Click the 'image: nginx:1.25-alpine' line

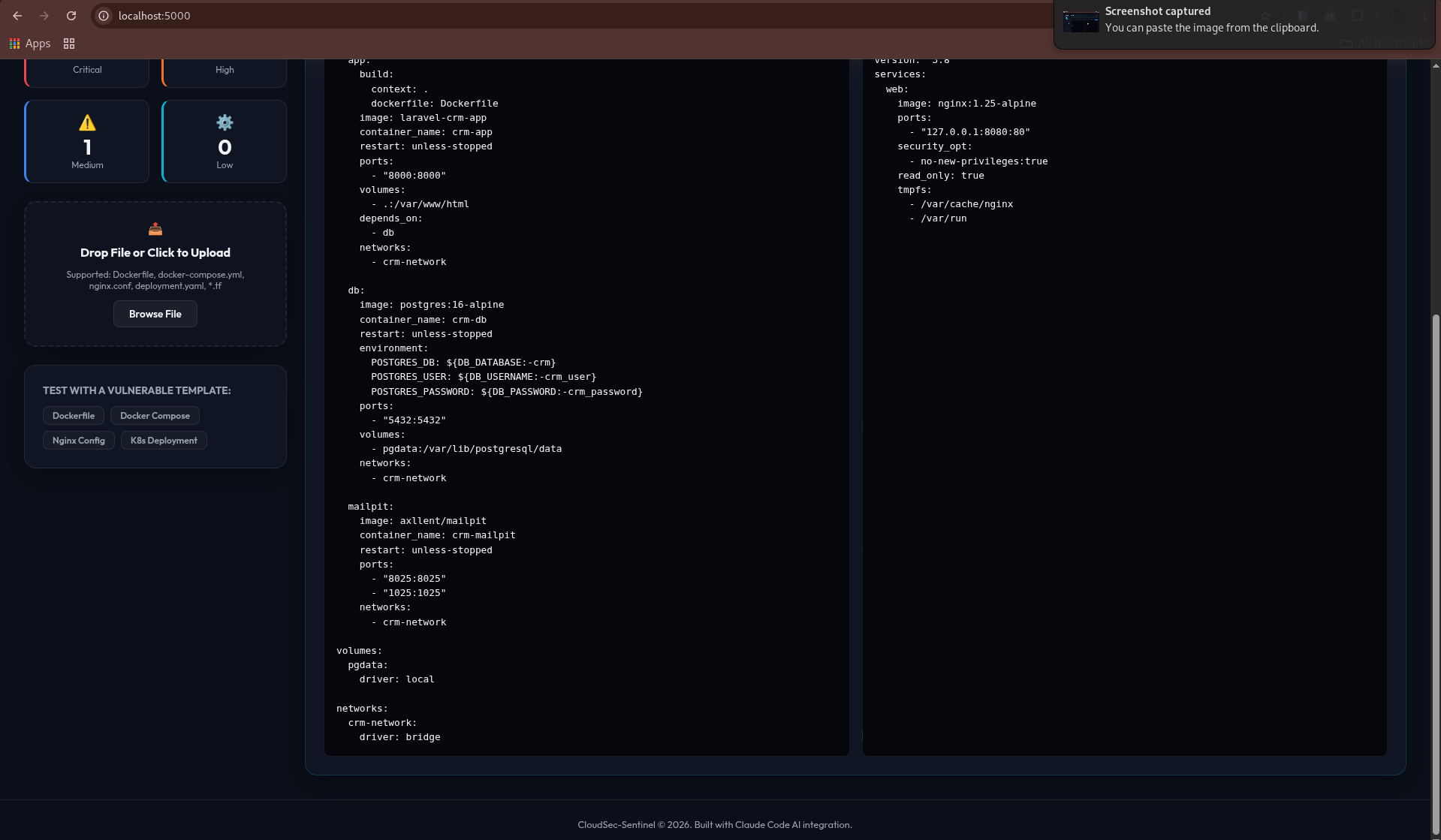(x=966, y=104)
